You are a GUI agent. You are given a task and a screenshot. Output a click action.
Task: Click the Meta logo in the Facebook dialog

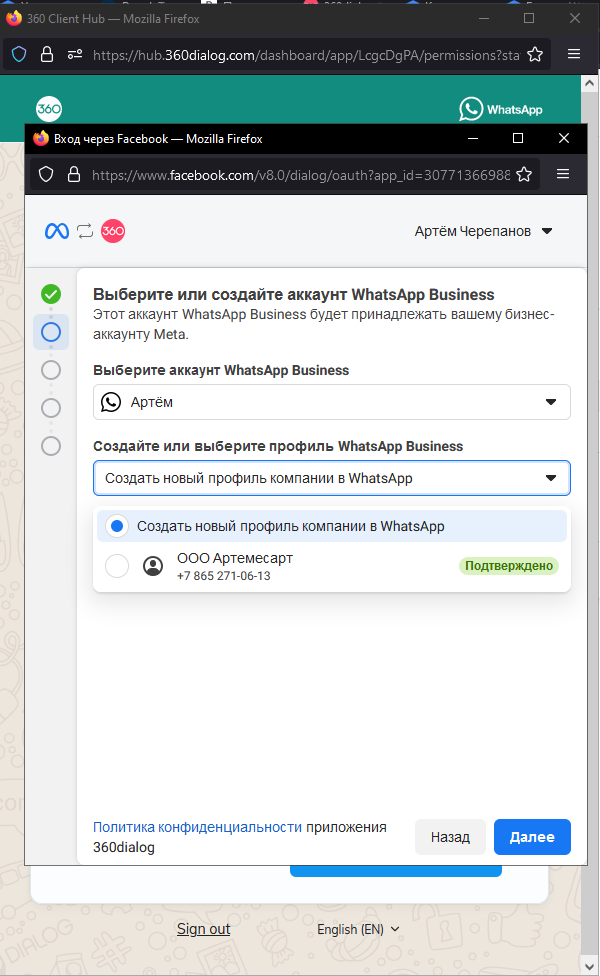[57, 231]
